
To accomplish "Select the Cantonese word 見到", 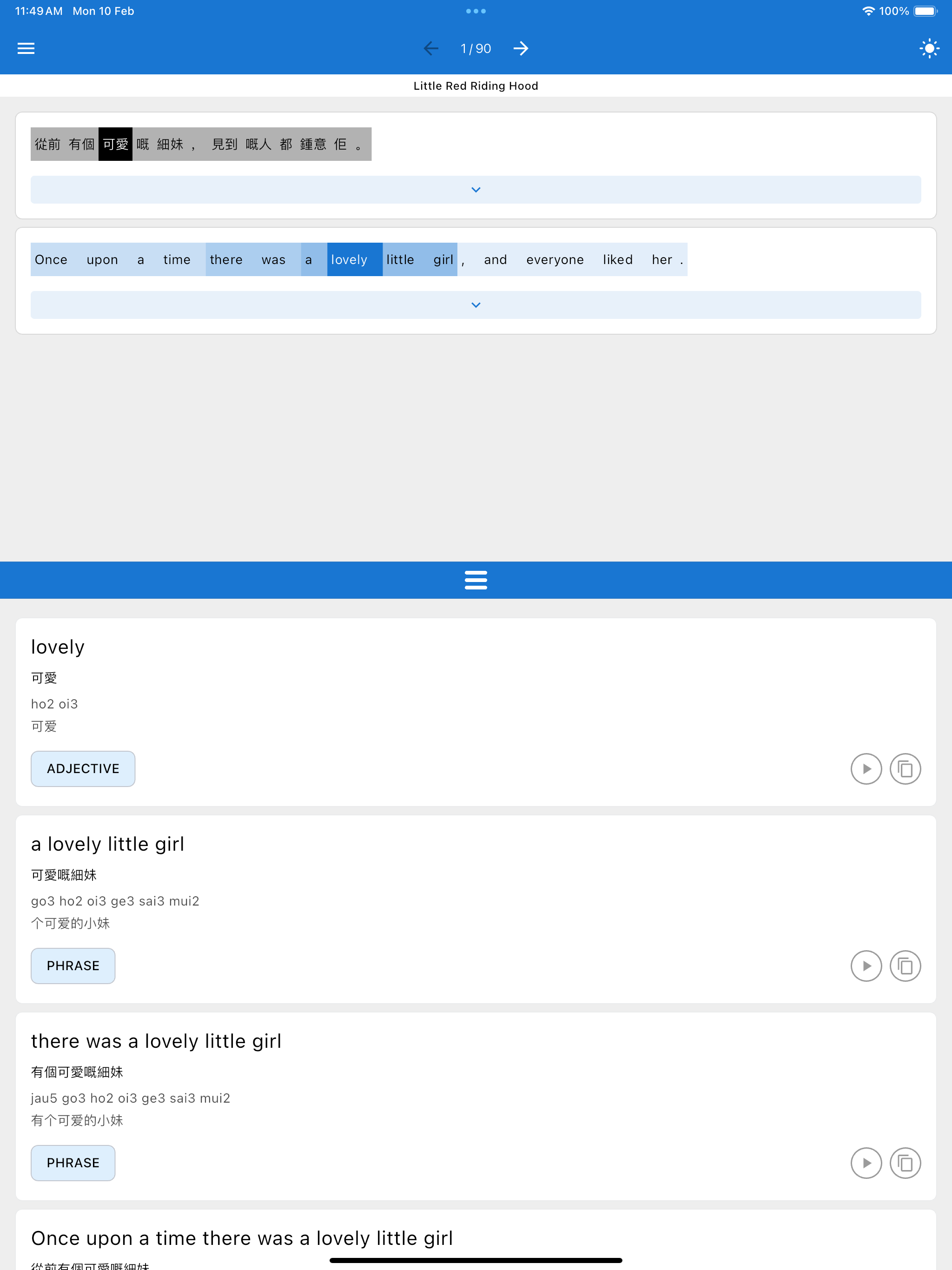I will click(225, 144).
